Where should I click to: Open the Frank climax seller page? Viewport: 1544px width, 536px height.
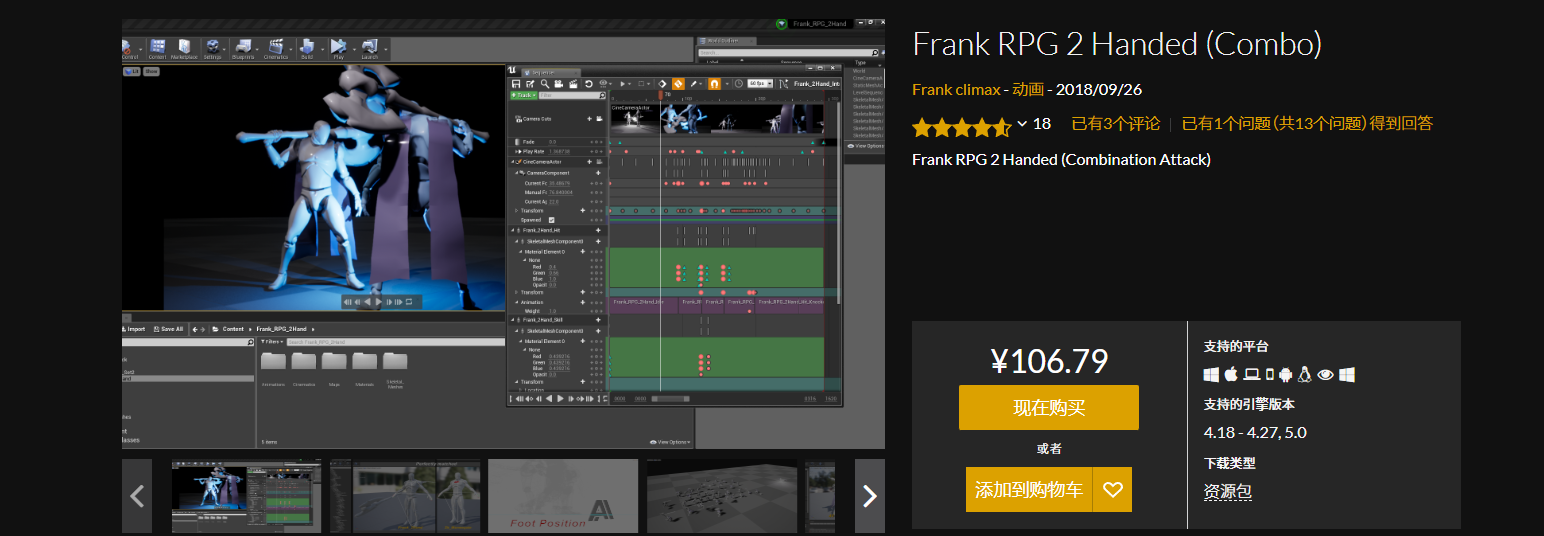click(x=956, y=89)
